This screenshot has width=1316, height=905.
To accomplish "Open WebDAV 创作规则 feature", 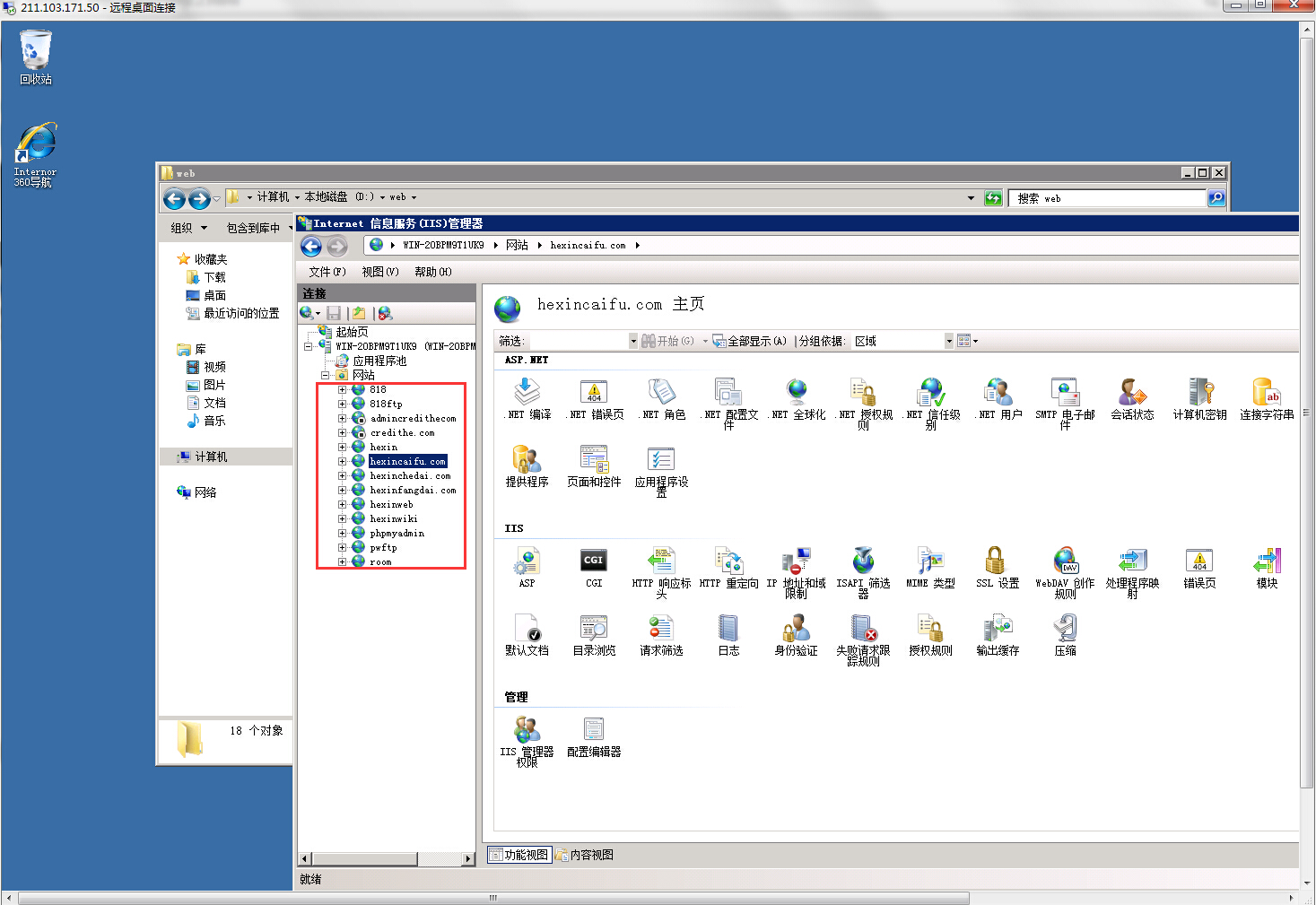I will [1065, 572].
